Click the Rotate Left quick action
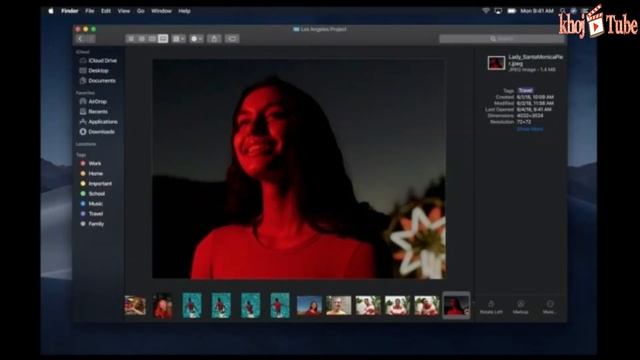The width and height of the screenshot is (640, 360). pyautogui.click(x=491, y=307)
